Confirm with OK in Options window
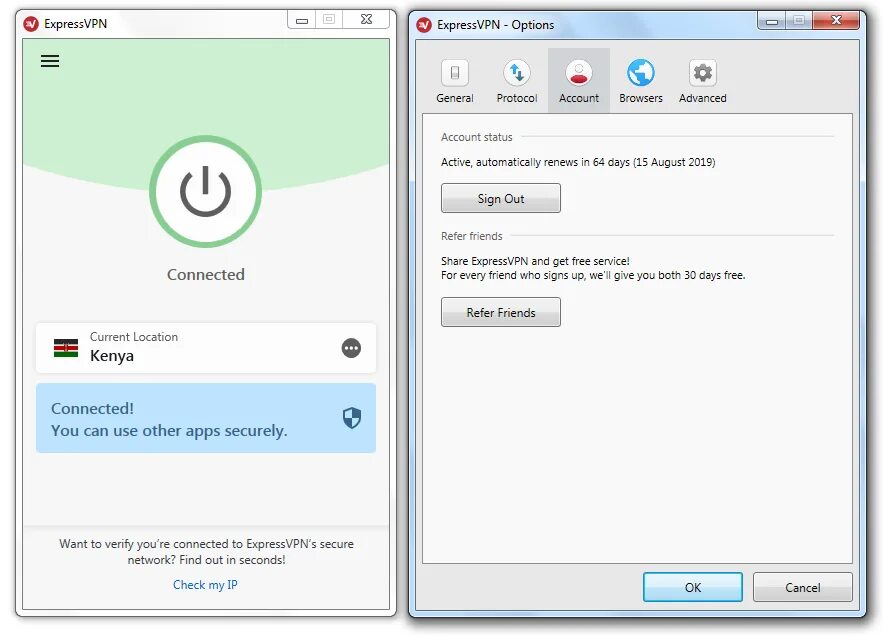Image resolution: width=883 pixels, height=636 pixels. [x=693, y=587]
